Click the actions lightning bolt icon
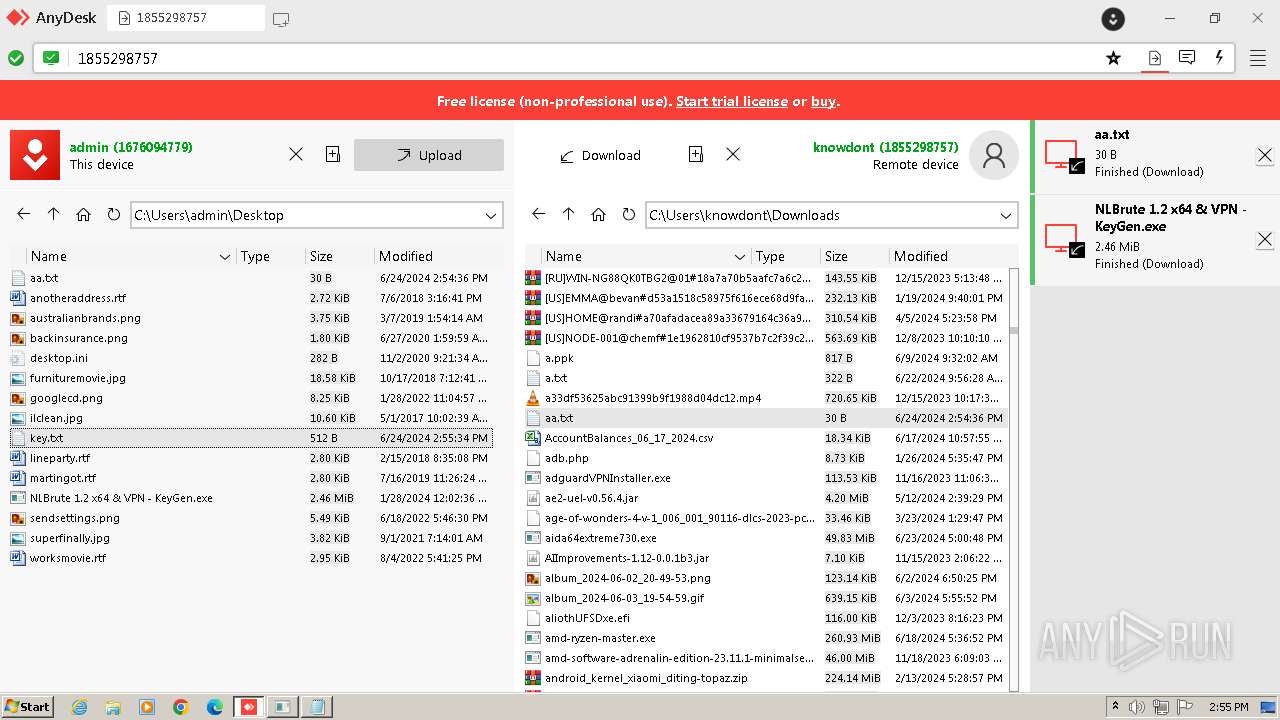1280x720 pixels. [x=1219, y=58]
